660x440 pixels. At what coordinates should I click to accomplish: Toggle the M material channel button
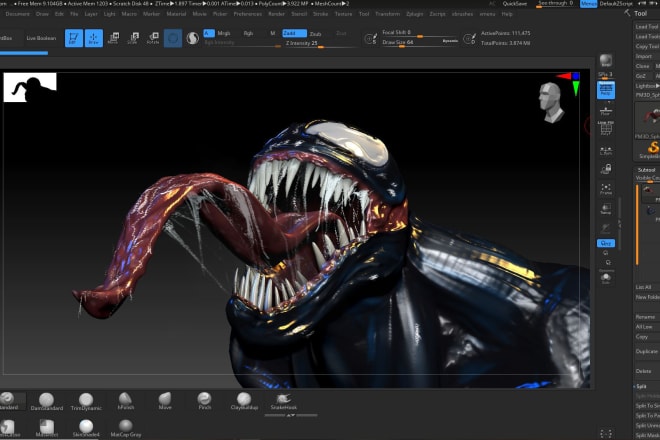tap(273, 33)
